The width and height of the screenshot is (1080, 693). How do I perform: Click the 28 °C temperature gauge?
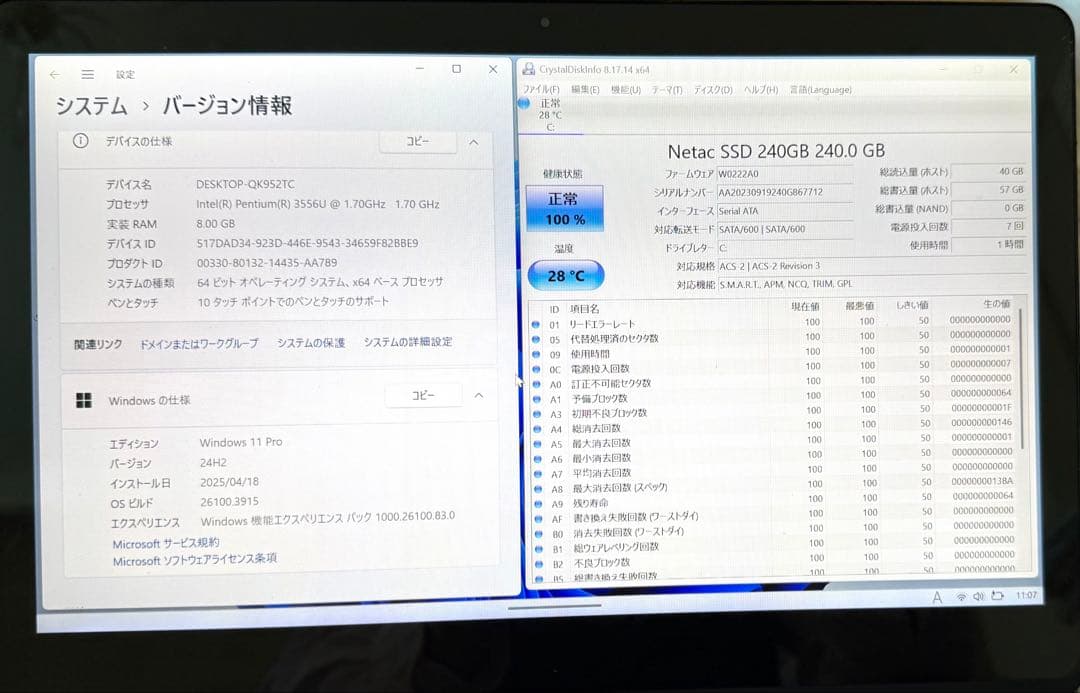click(565, 273)
